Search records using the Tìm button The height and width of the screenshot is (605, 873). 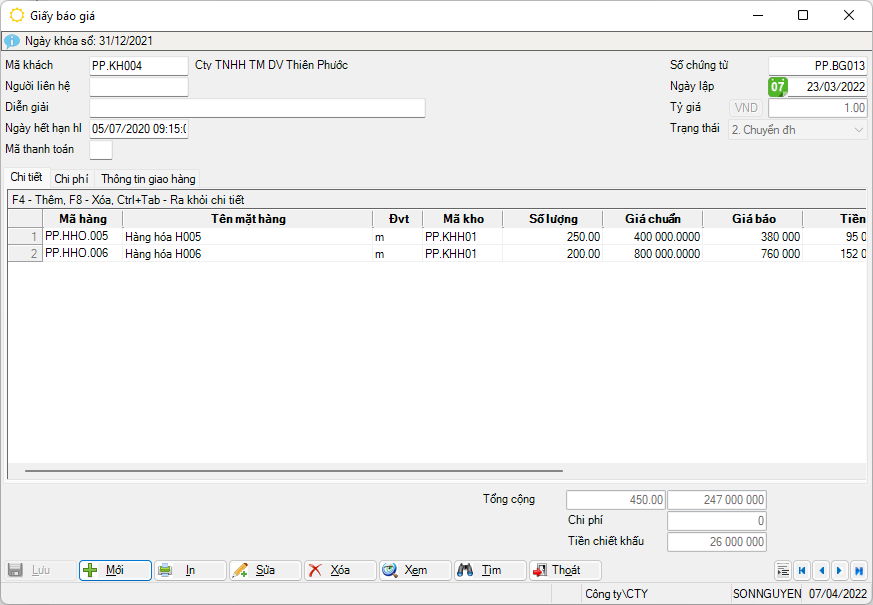click(490, 570)
